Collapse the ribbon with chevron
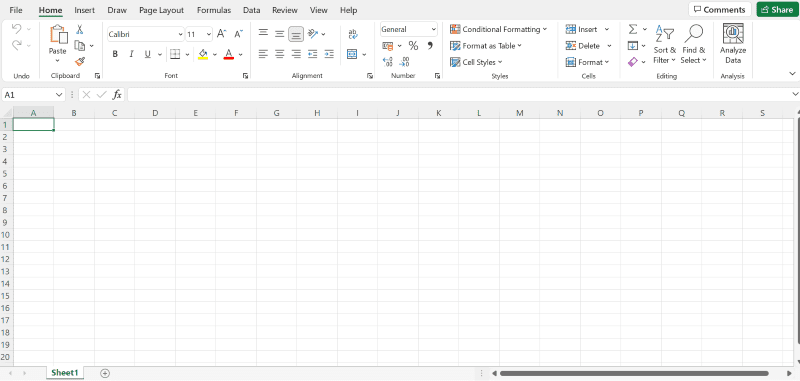The width and height of the screenshot is (800, 381). point(792,73)
